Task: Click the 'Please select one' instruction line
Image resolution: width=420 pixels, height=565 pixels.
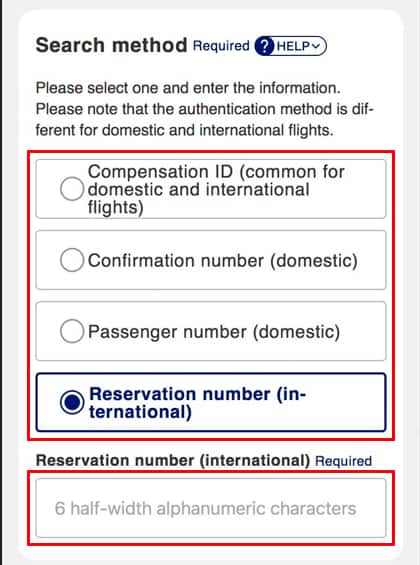Action: pyautogui.click(x=188, y=88)
